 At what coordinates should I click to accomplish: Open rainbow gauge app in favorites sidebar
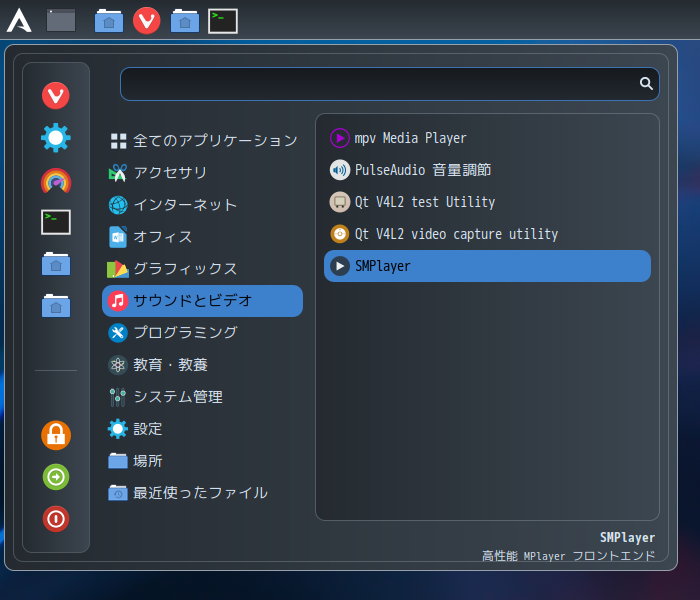point(56,180)
